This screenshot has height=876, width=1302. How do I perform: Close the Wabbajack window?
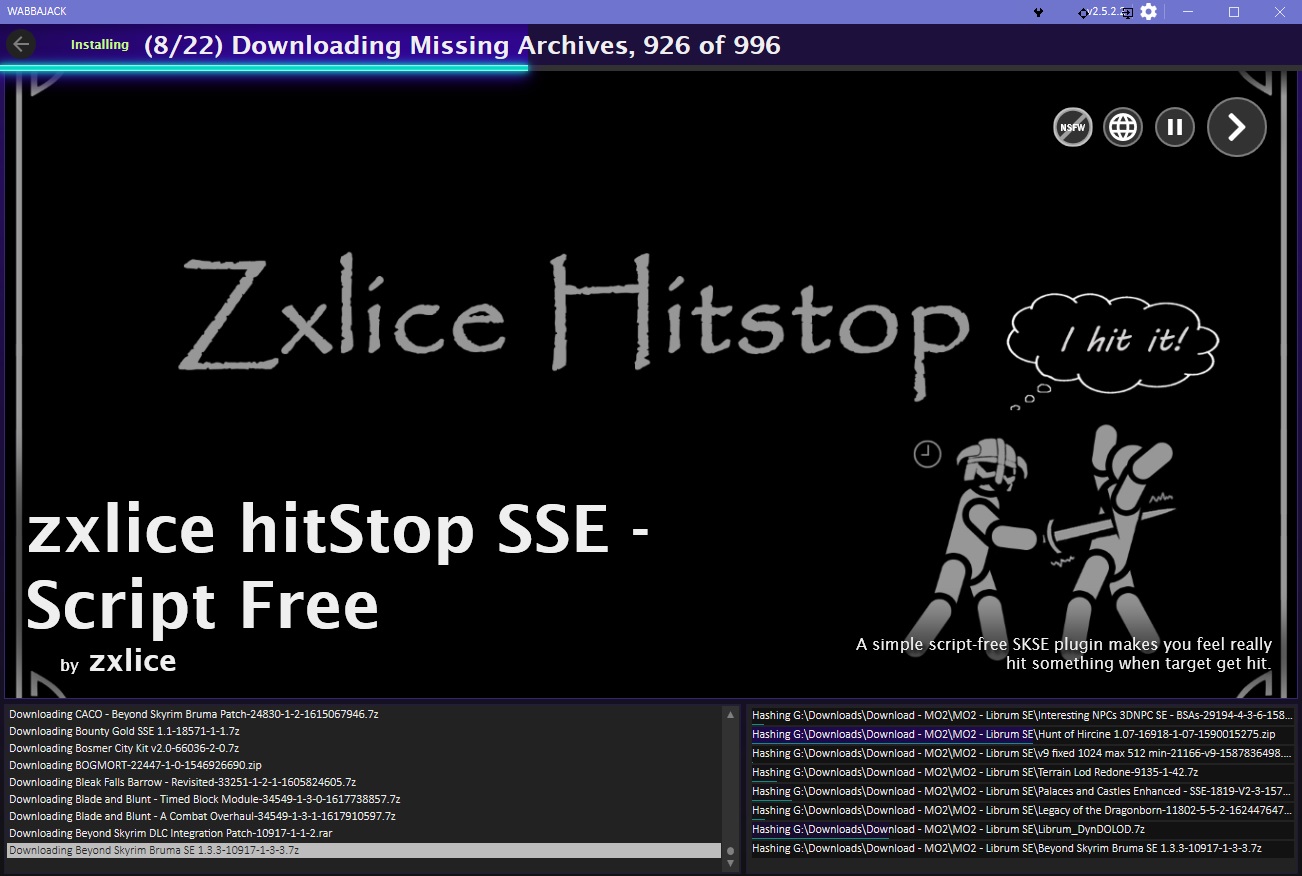1280,12
